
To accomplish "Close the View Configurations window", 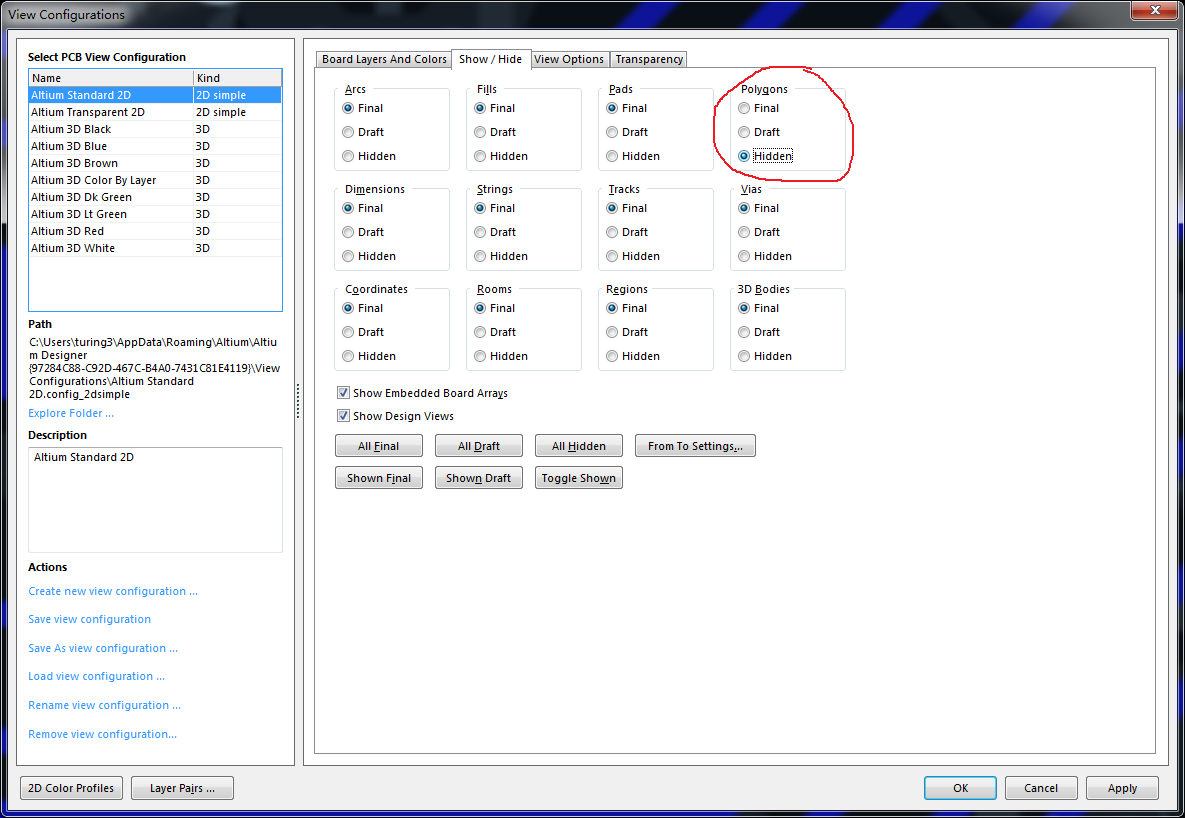I will tap(1156, 10).
